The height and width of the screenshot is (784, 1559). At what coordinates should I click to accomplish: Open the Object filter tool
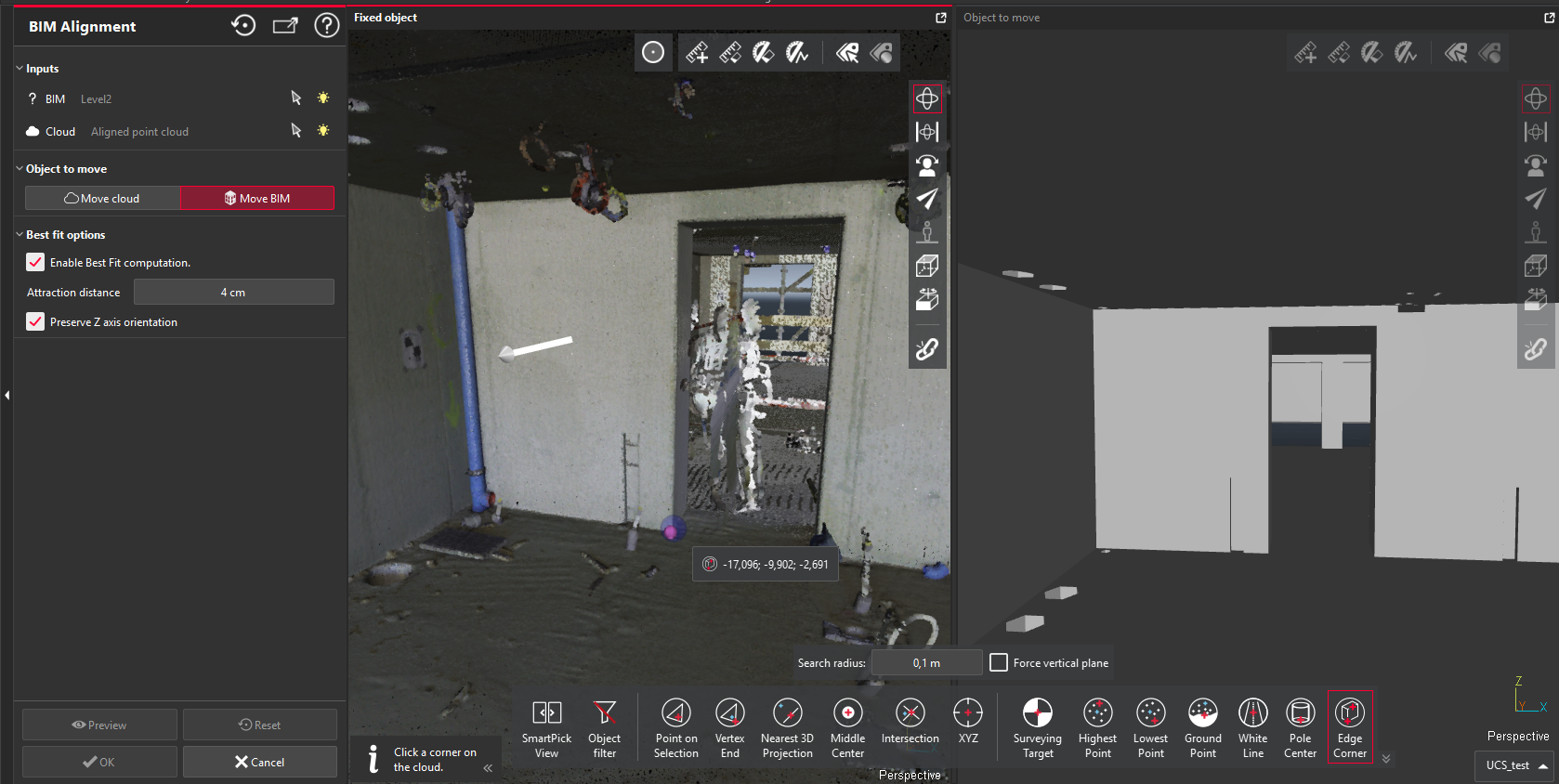coord(604,727)
